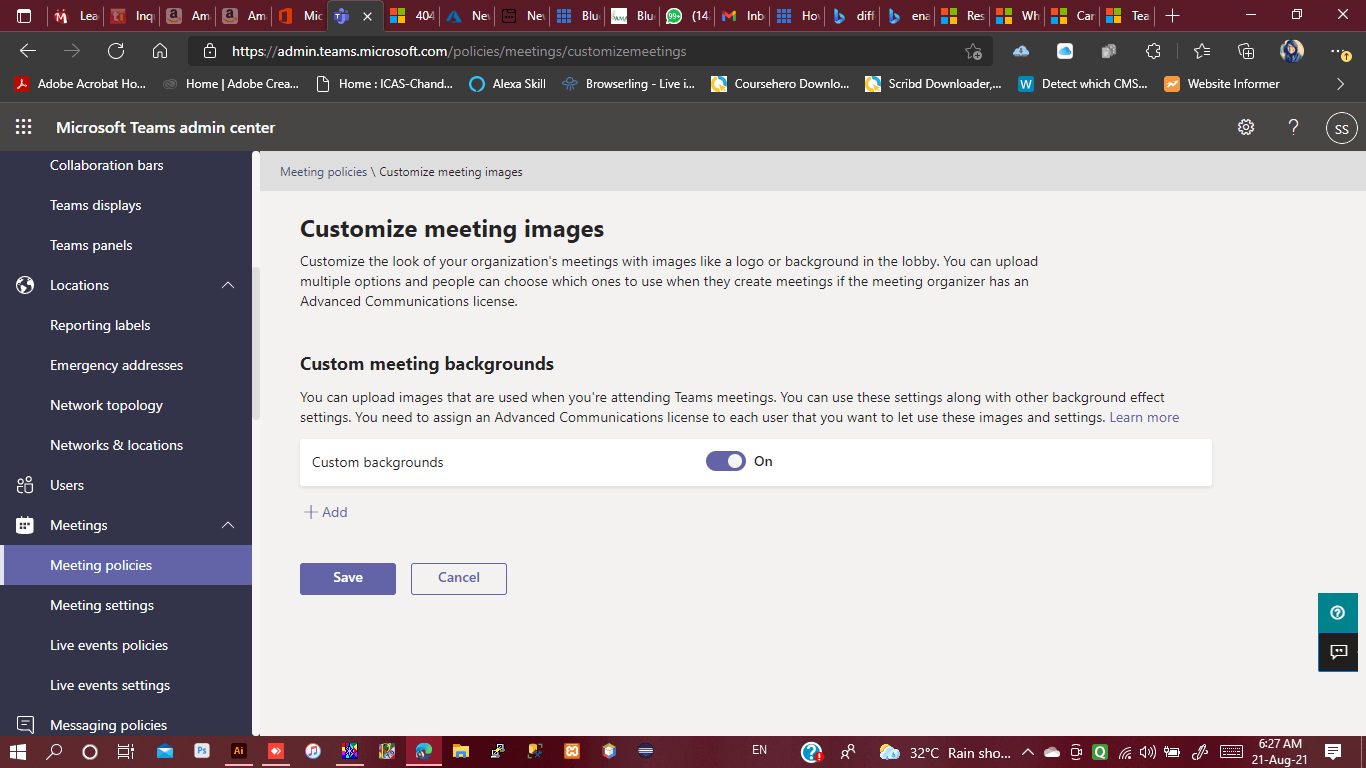The image size is (1366, 768).
Task: Add this page to favorites star icon
Action: pyautogui.click(x=973, y=51)
